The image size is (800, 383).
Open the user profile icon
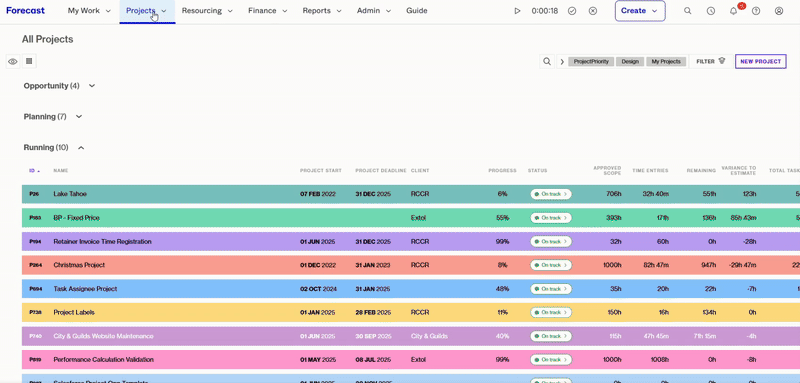pyautogui.click(x=779, y=11)
